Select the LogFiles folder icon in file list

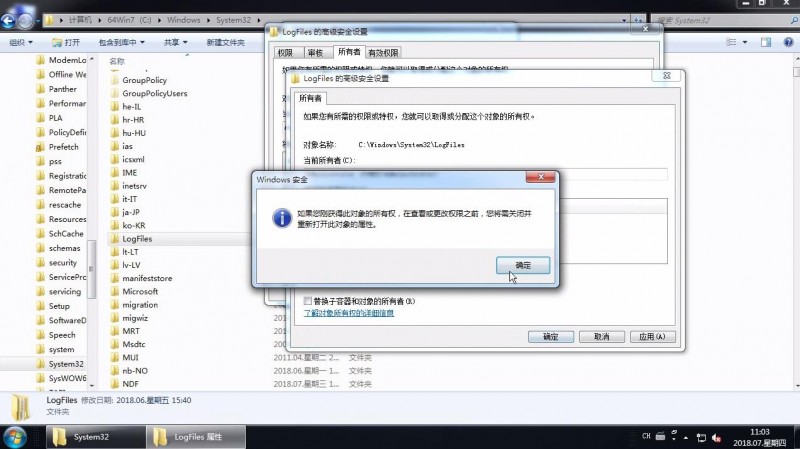[115, 239]
